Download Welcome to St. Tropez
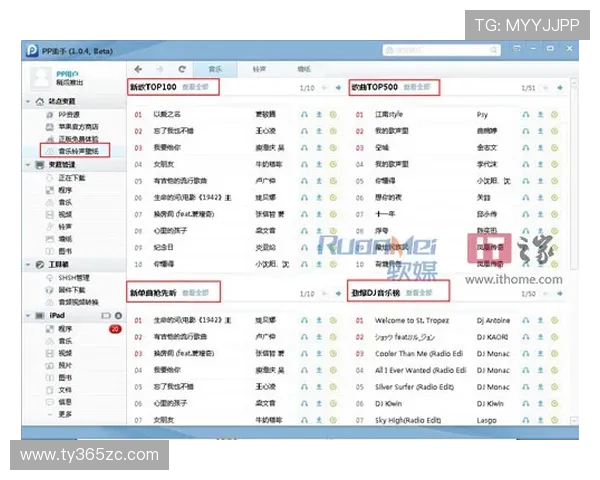Image resolution: width=600 pixels, height=480 pixels. (540, 320)
